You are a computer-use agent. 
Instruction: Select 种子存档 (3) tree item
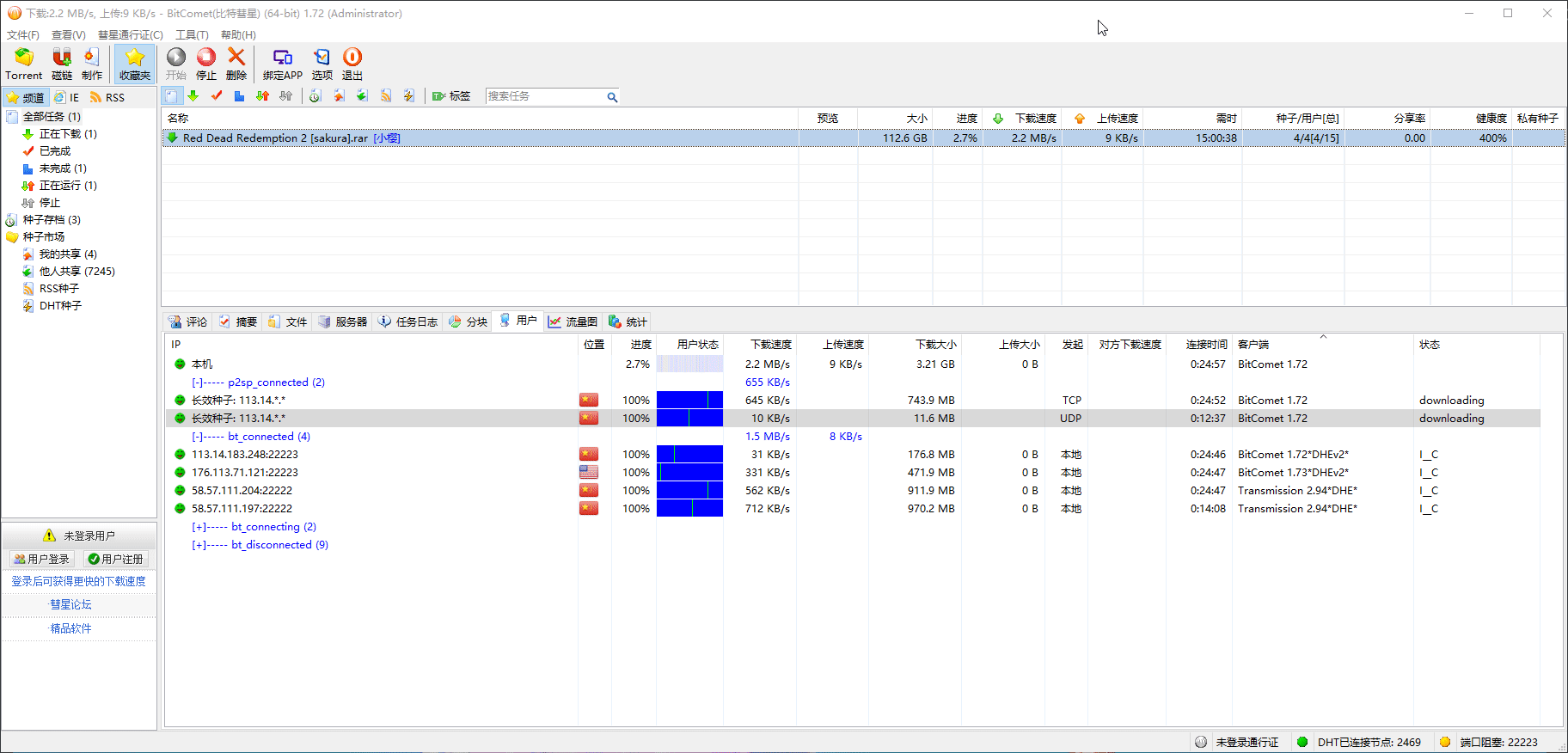coord(52,220)
